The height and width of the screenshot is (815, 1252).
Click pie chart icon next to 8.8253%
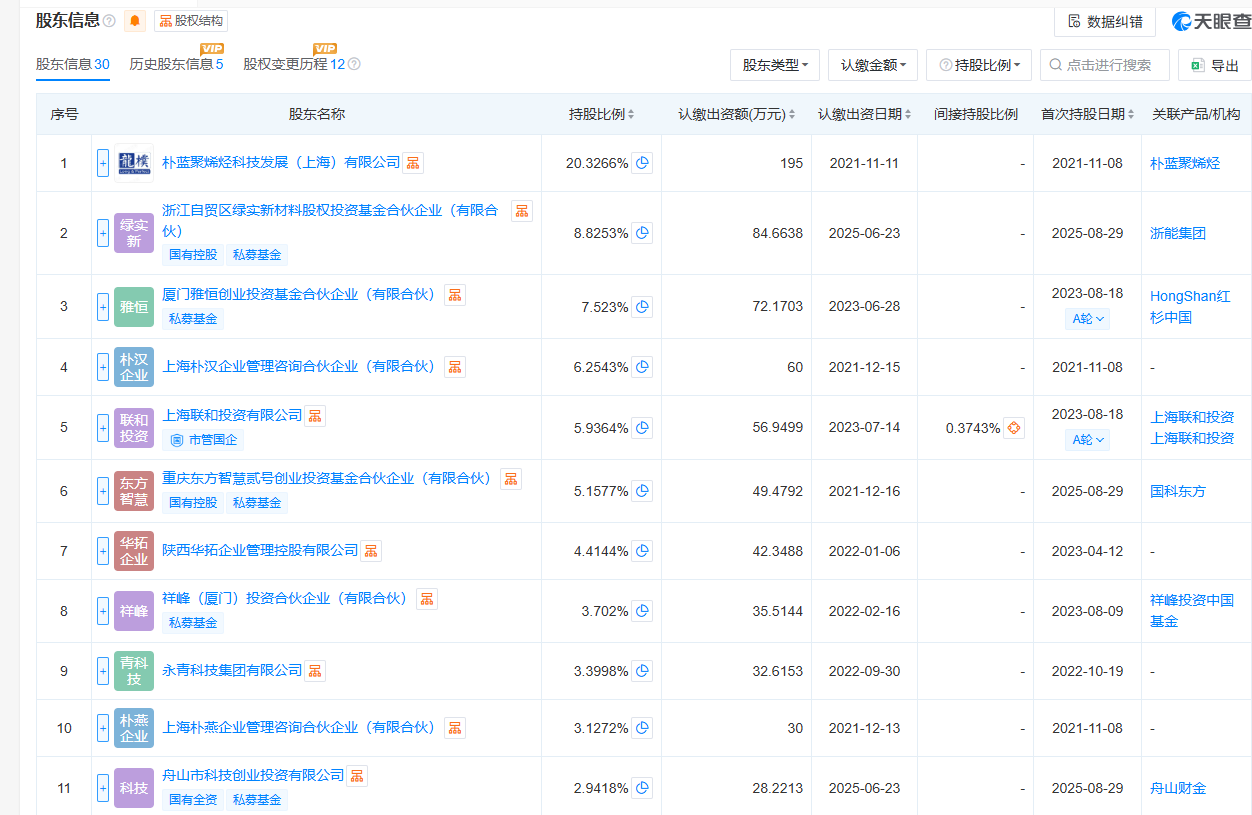(x=642, y=233)
